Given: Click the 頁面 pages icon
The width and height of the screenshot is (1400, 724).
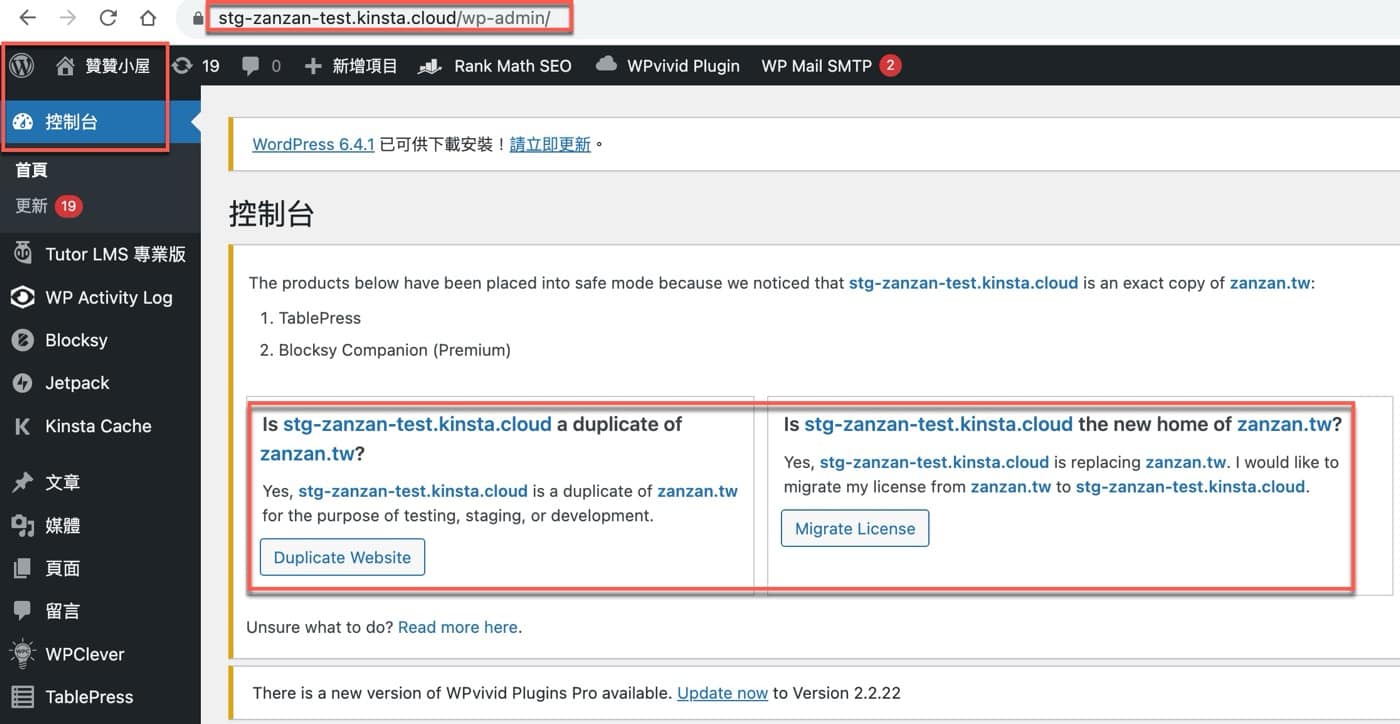Looking at the screenshot, I should (x=23, y=568).
